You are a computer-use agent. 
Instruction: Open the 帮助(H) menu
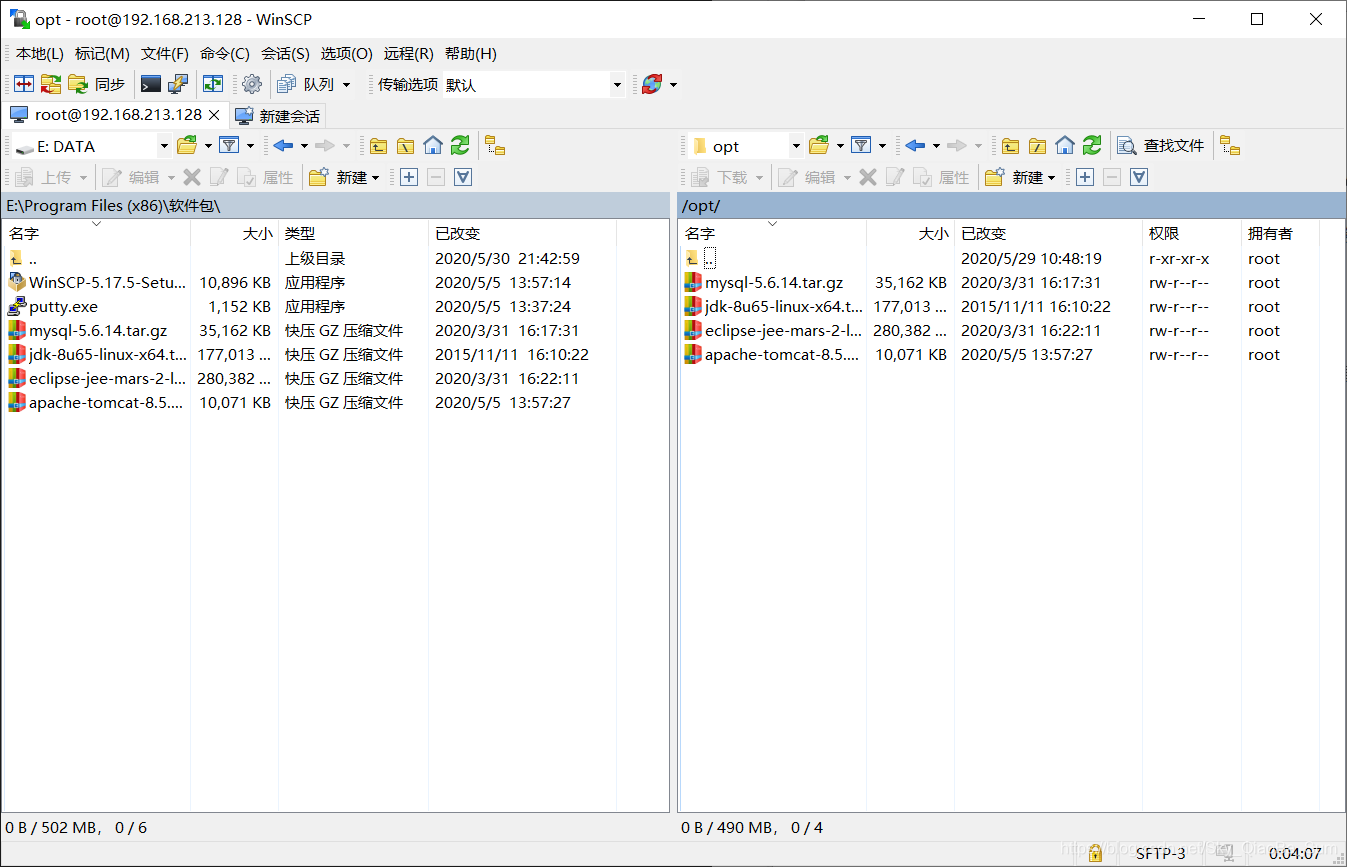[x=471, y=54]
